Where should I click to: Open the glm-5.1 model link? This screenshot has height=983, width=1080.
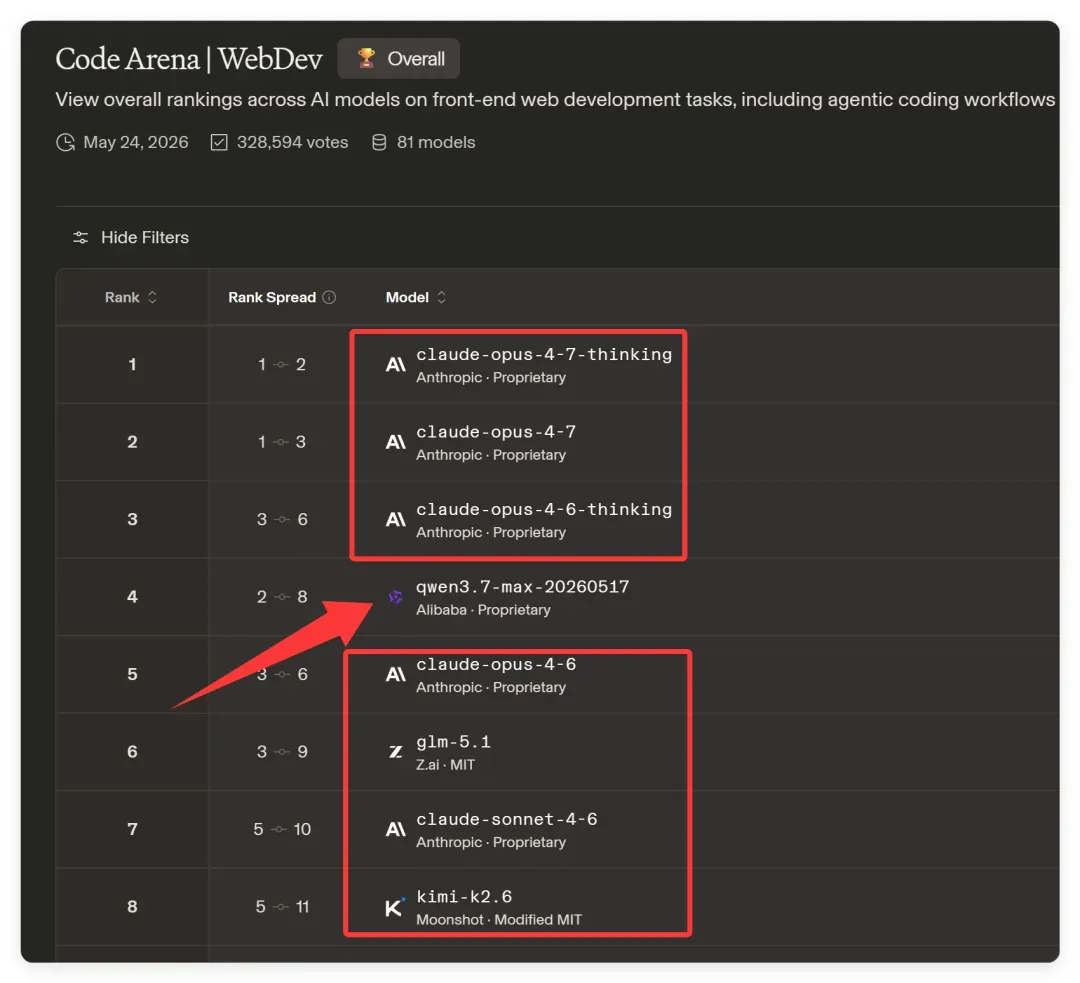click(453, 742)
